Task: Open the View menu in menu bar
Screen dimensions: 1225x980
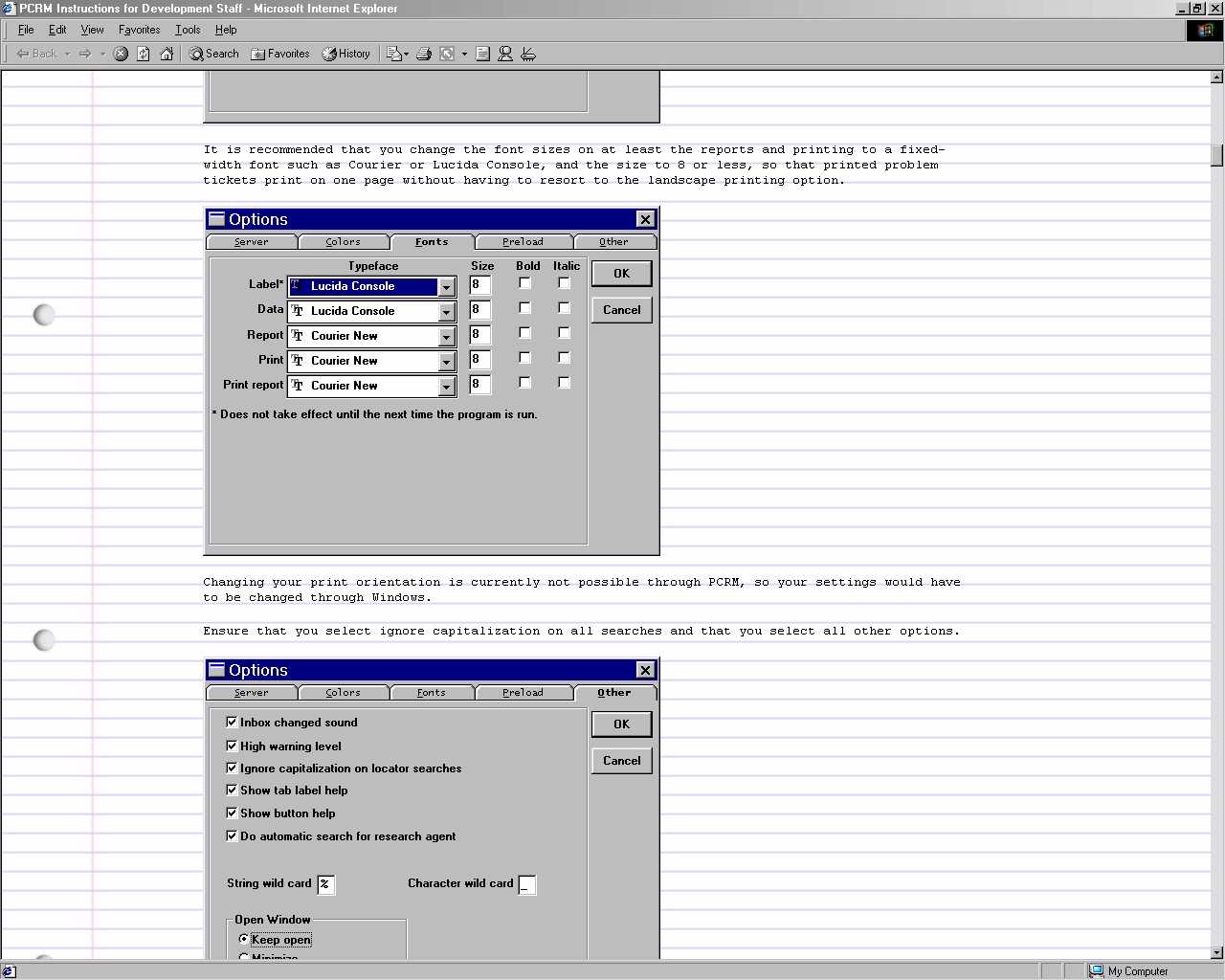Action: coord(92,30)
